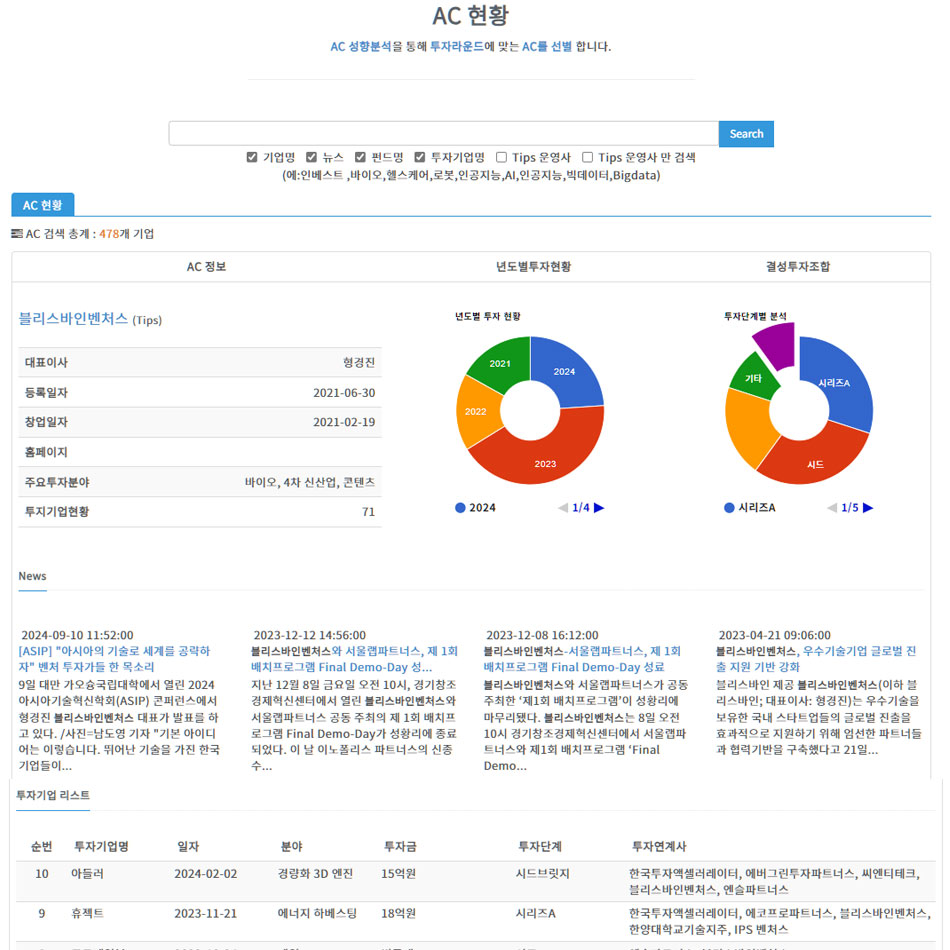Click the 홈페이지 row label

(46, 452)
